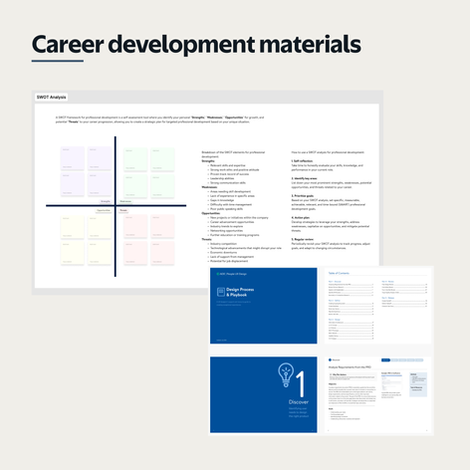470x470 pixels.
Task: Open the blue 'Discover' section page
Action: click(x=263, y=395)
